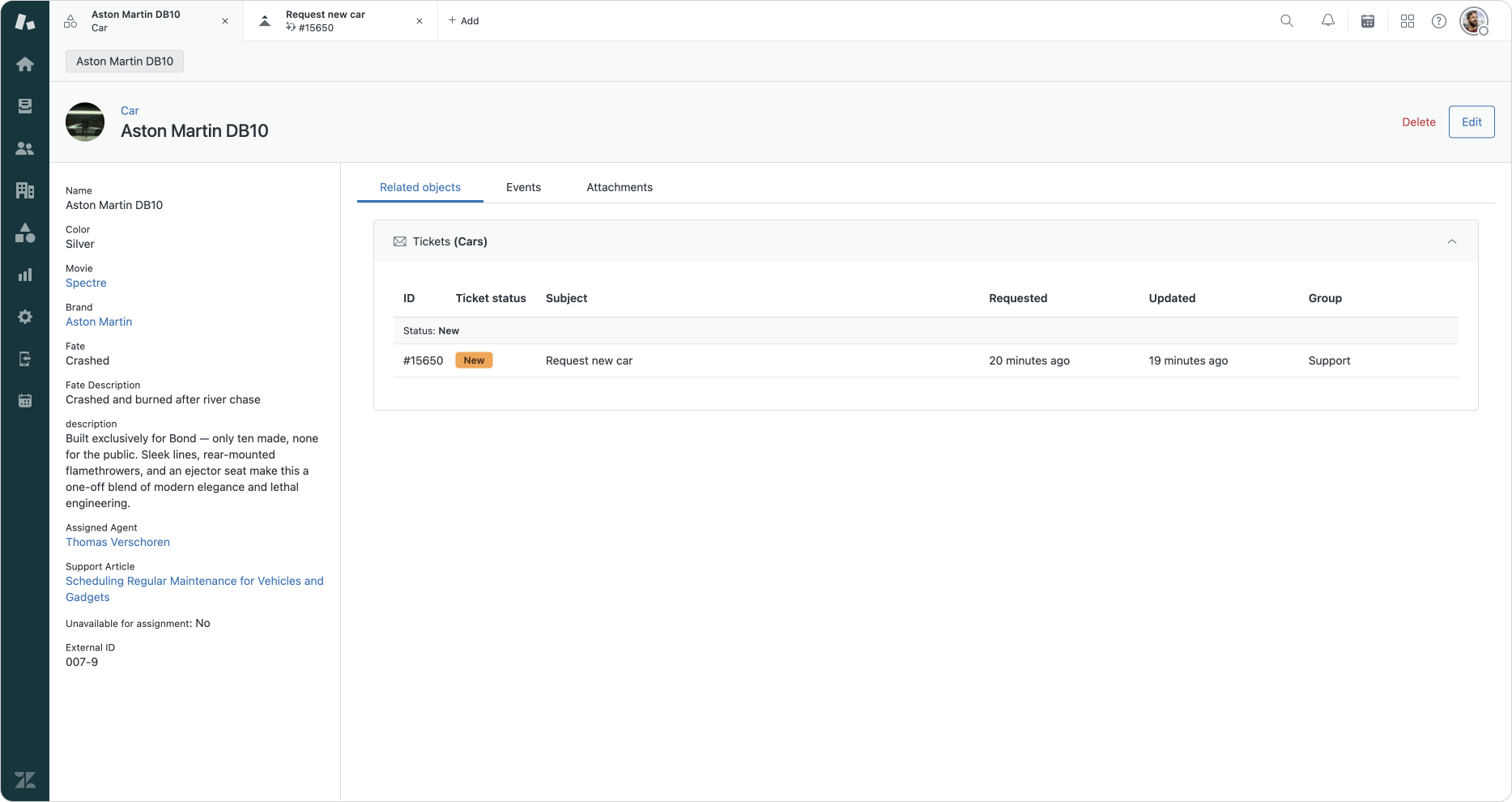Switch to the Aston Martin DB10 Car tab
Image resolution: width=1512 pixels, height=802 pixels.
147,21
